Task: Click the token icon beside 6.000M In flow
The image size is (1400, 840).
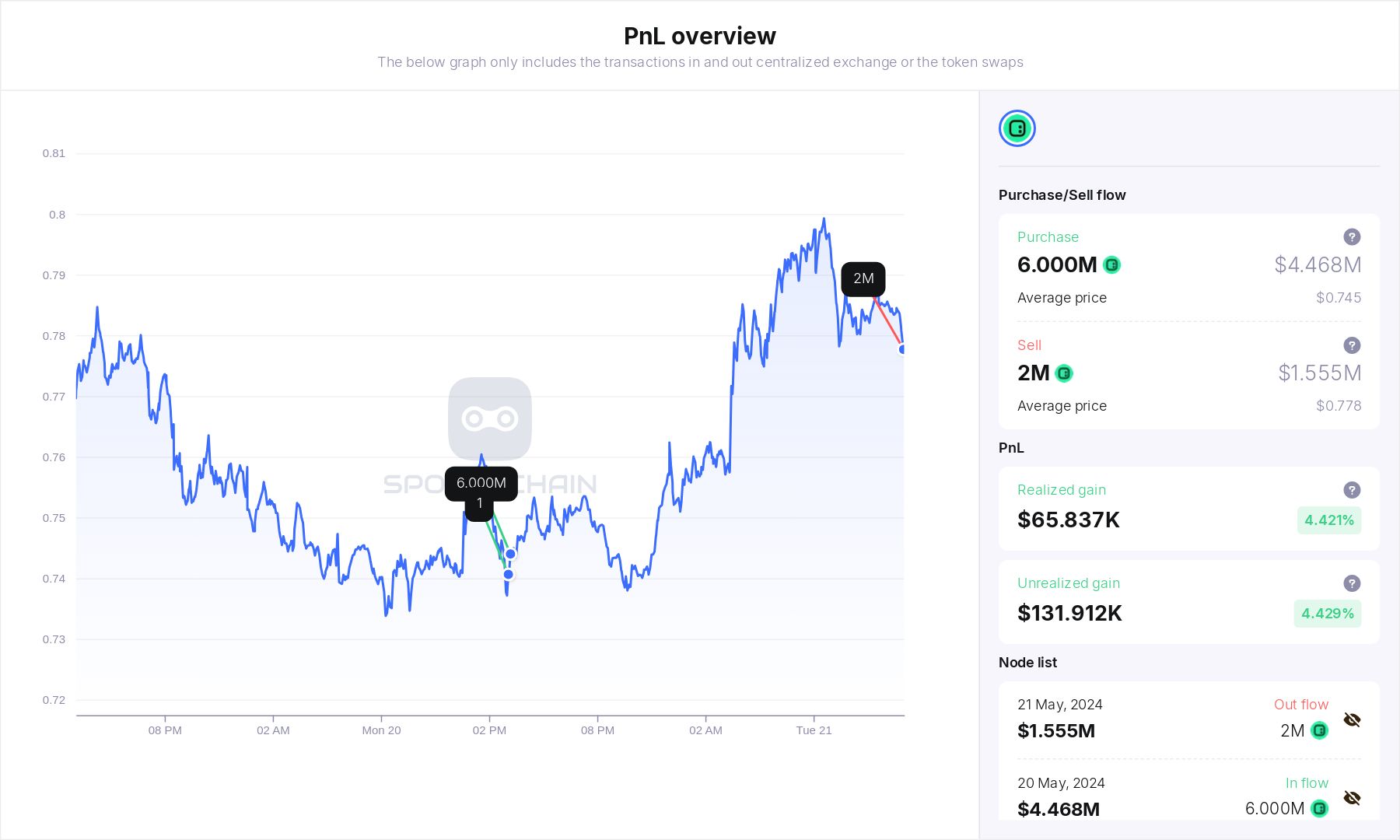Action: pyautogui.click(x=1320, y=809)
